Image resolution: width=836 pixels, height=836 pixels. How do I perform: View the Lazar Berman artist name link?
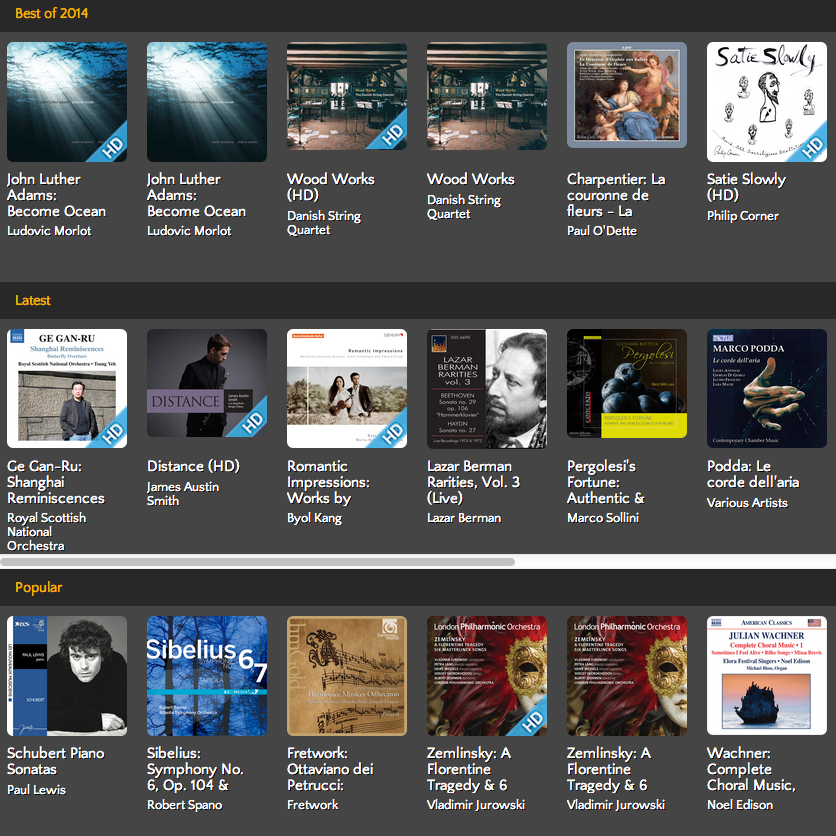[464, 518]
